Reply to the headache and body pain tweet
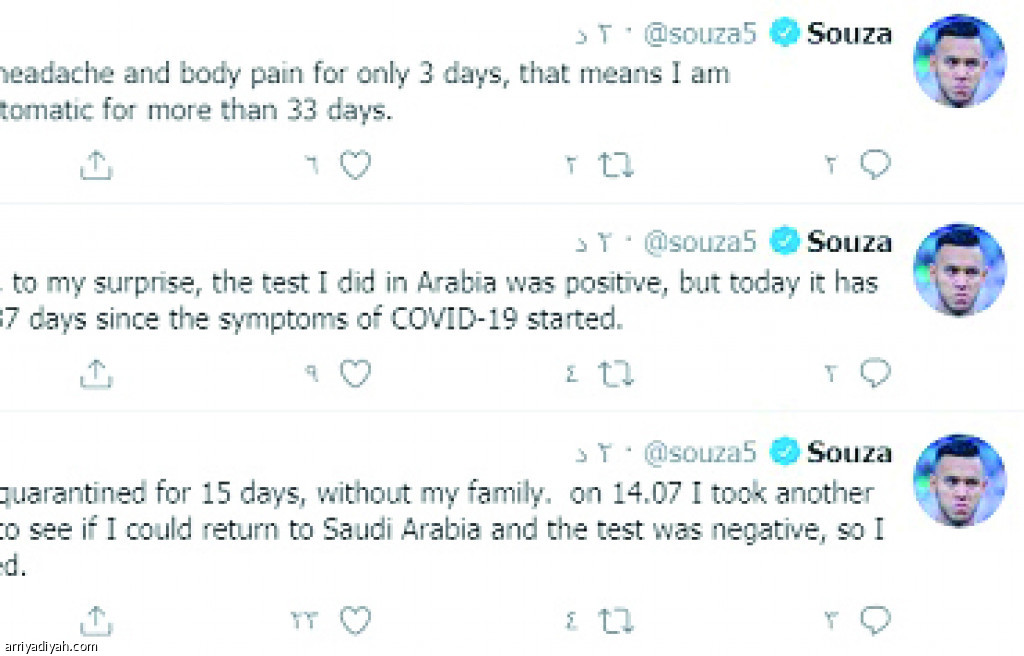1024x656 pixels. coord(874,166)
